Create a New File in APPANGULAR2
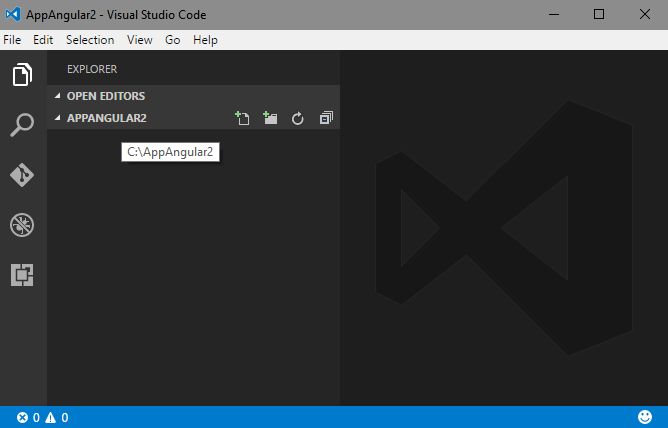The image size is (668, 428). tap(242, 118)
